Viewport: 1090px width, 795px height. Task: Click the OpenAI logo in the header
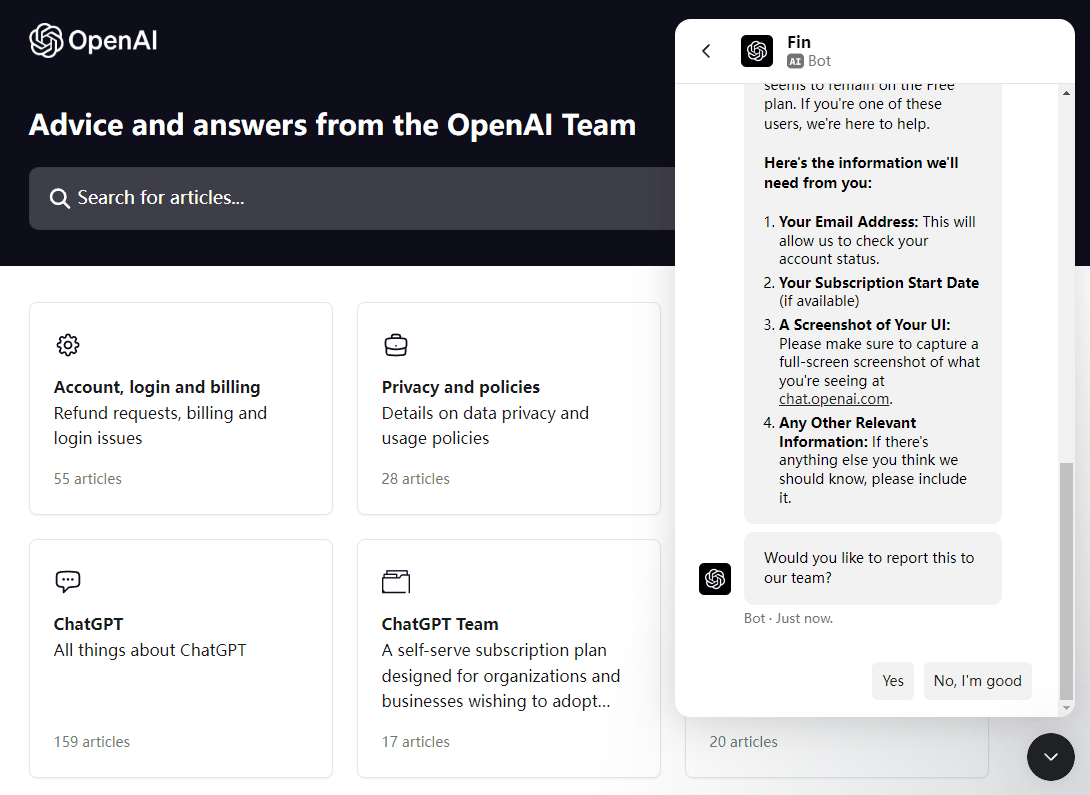[93, 42]
